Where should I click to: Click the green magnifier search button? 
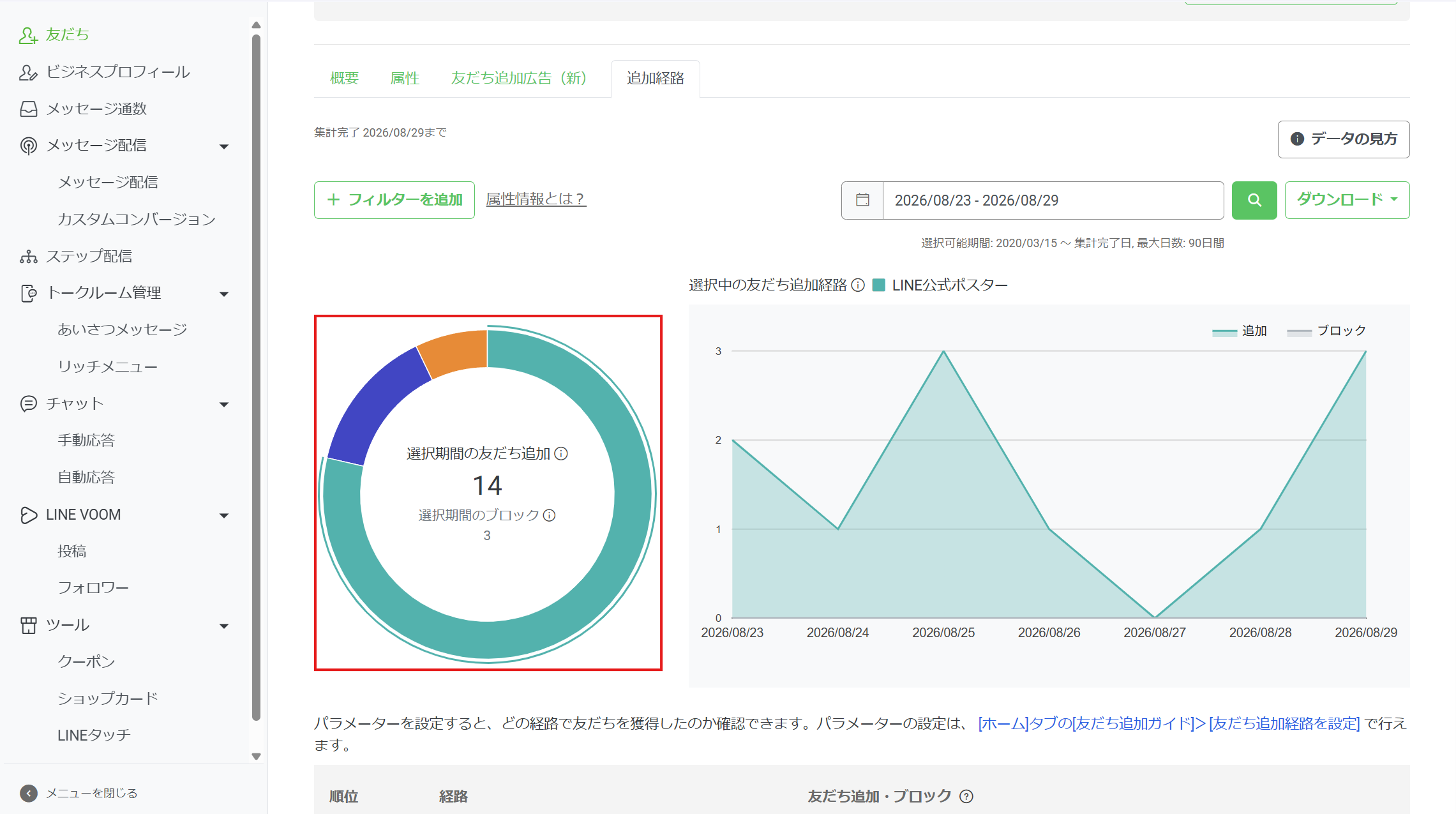[x=1254, y=200]
